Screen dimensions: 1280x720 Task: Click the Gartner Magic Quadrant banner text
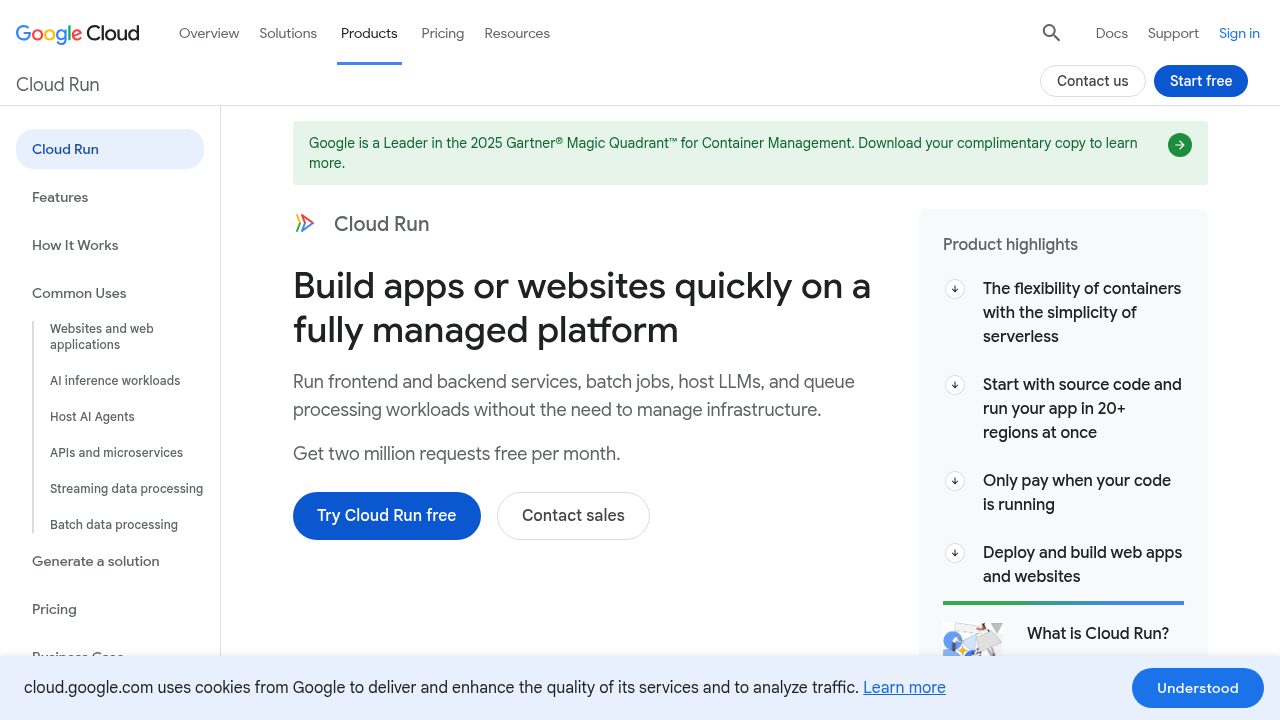pyautogui.click(x=723, y=153)
